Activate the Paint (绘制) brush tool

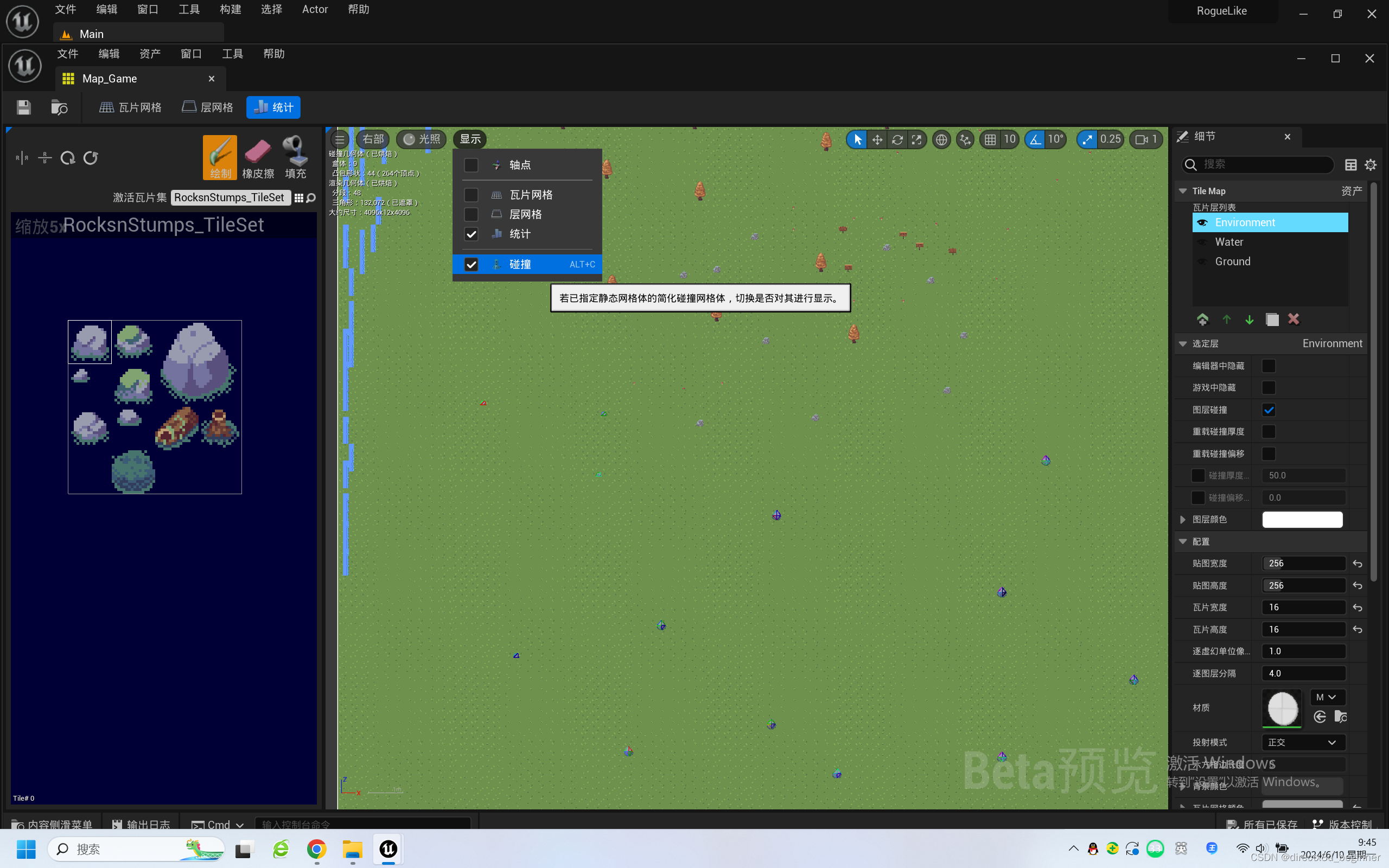220,157
